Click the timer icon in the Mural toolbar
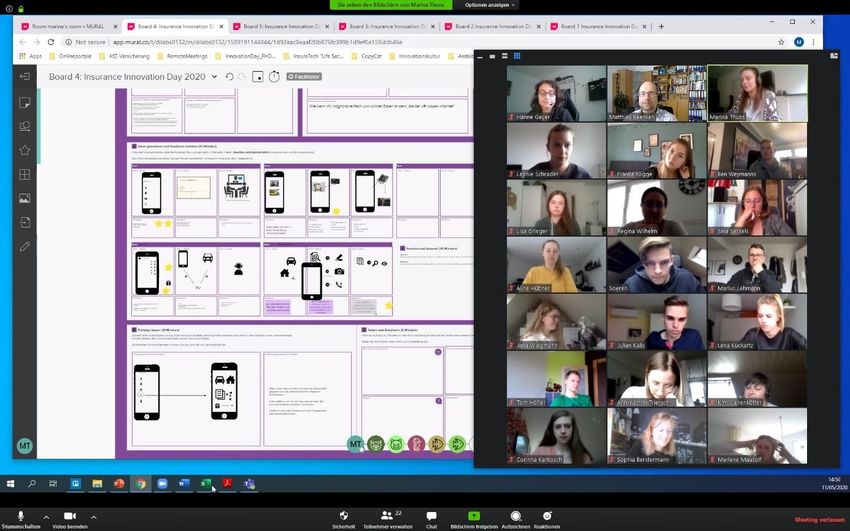This screenshot has height=531, width=850. point(276,76)
